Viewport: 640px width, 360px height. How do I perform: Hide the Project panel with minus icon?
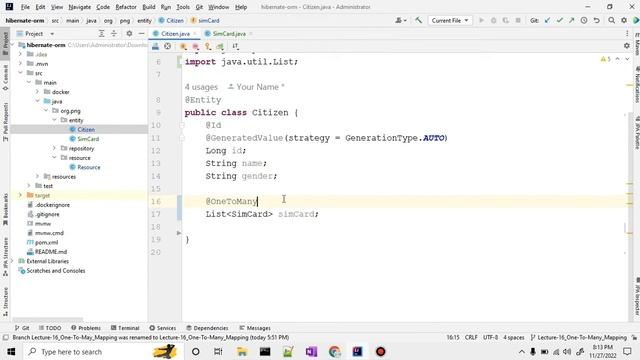[x=141, y=33]
